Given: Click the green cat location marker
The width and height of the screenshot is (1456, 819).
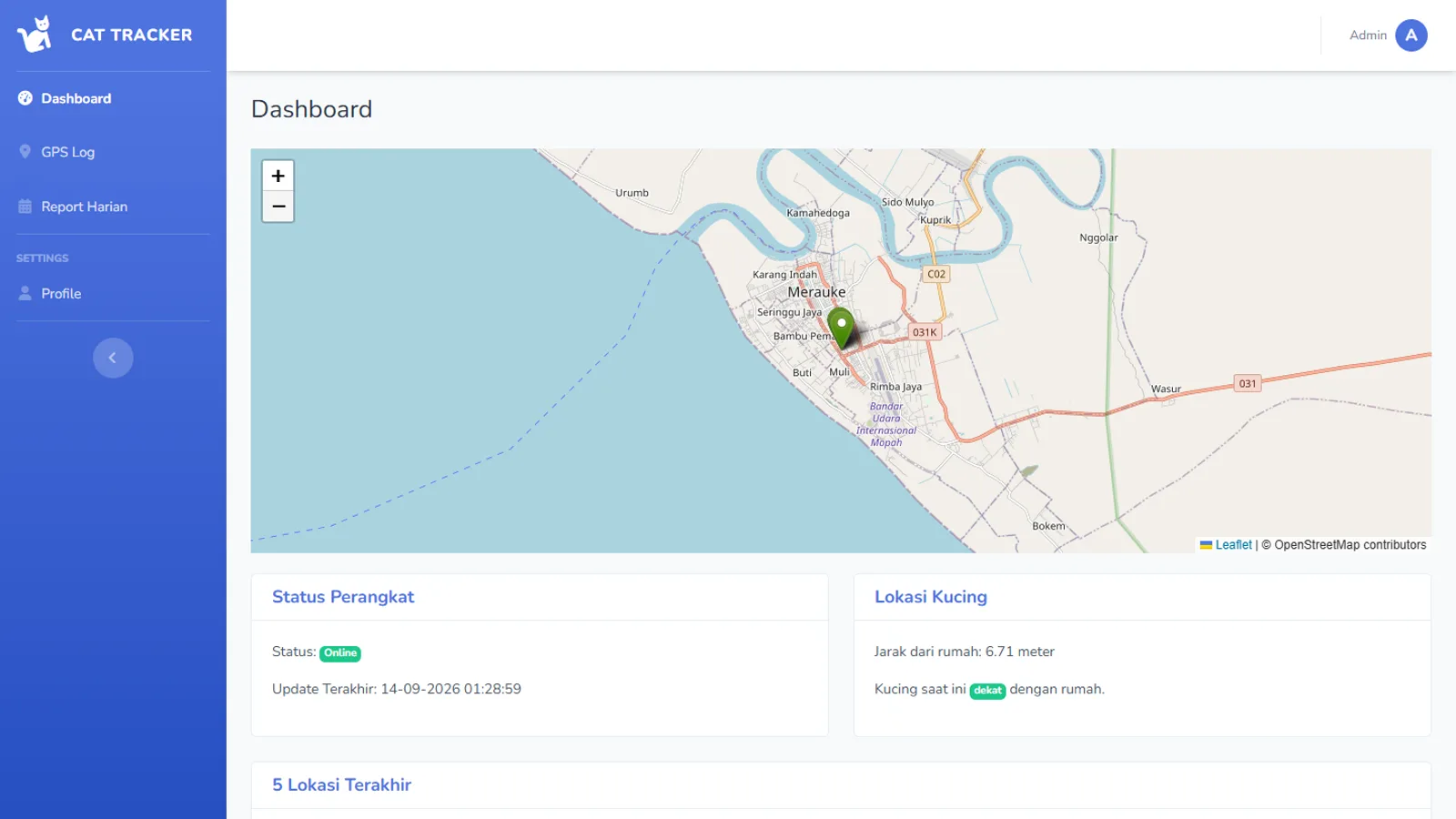Looking at the screenshot, I should click(842, 329).
